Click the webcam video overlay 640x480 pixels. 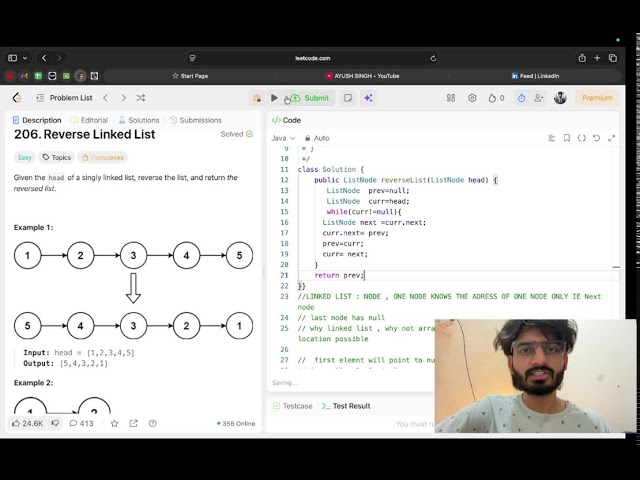(535, 376)
